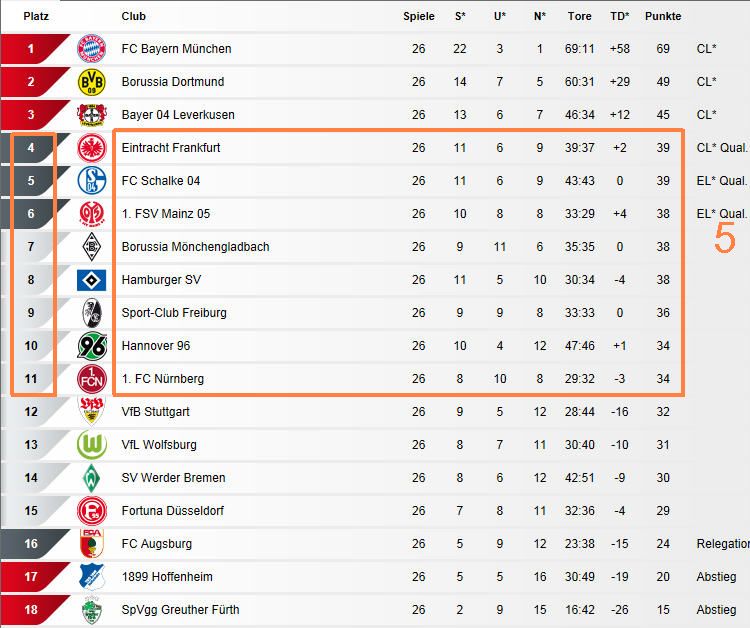Click the Spiele column header

pos(419,16)
